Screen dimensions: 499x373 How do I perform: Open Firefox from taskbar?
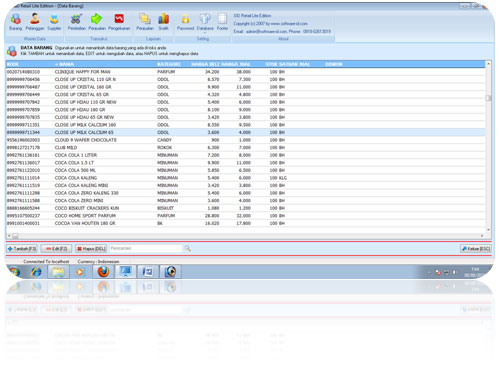[x=103, y=272]
